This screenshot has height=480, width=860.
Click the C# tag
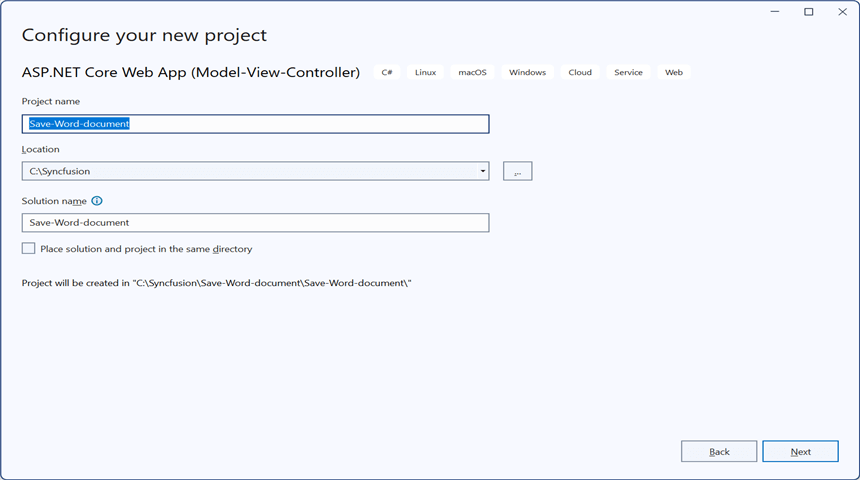click(x=387, y=72)
